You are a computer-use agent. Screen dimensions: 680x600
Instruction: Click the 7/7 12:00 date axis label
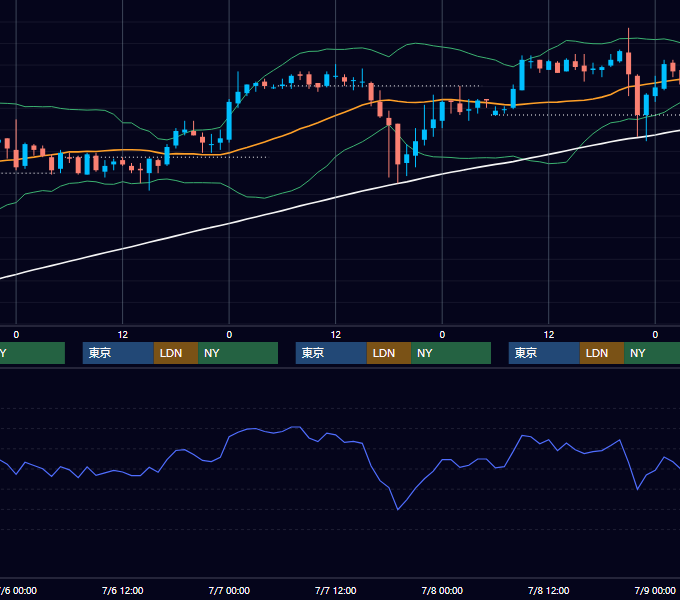coord(335,590)
